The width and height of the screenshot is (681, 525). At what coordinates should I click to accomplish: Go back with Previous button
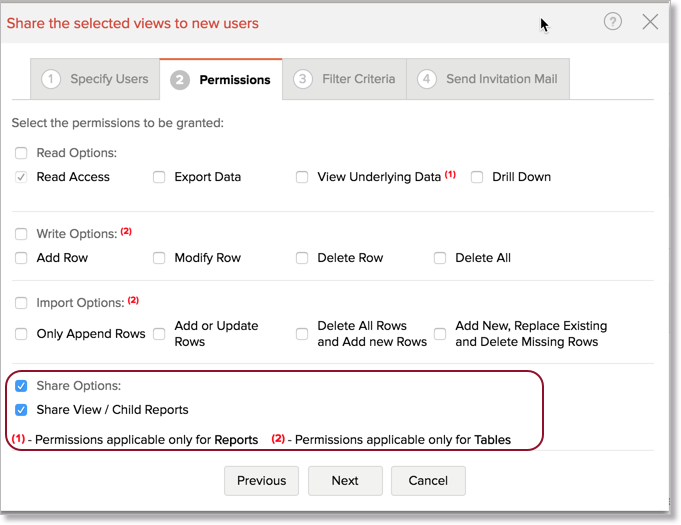point(261,481)
